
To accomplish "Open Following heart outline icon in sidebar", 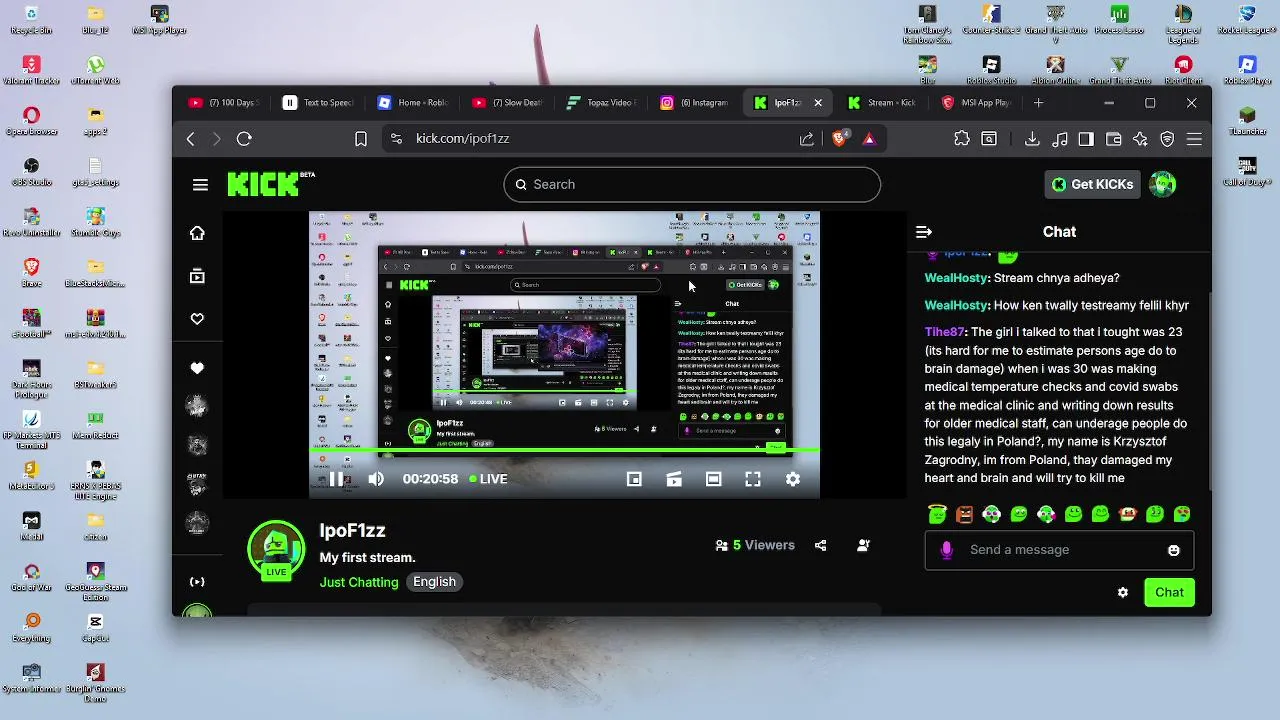I will [197, 319].
